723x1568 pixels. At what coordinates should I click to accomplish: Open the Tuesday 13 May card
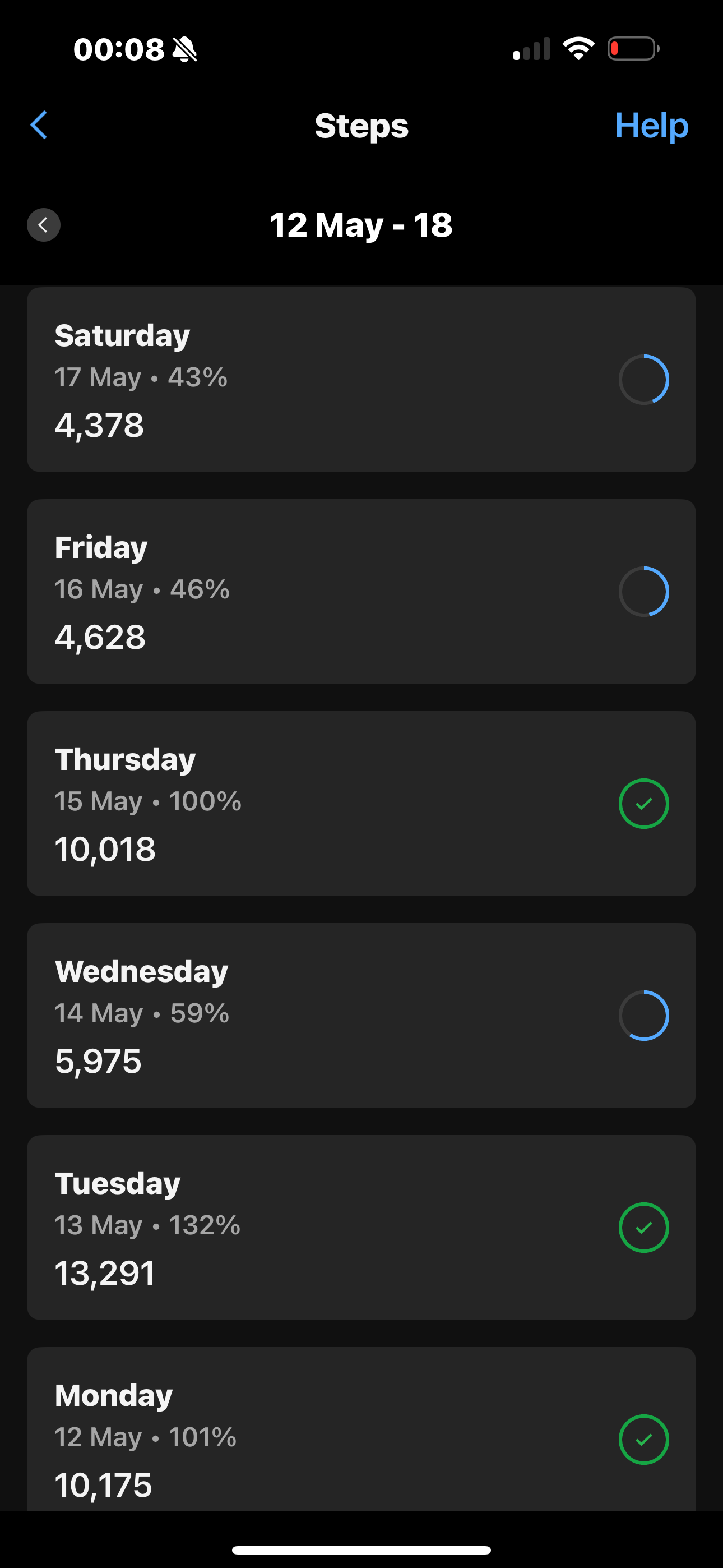(361, 1227)
